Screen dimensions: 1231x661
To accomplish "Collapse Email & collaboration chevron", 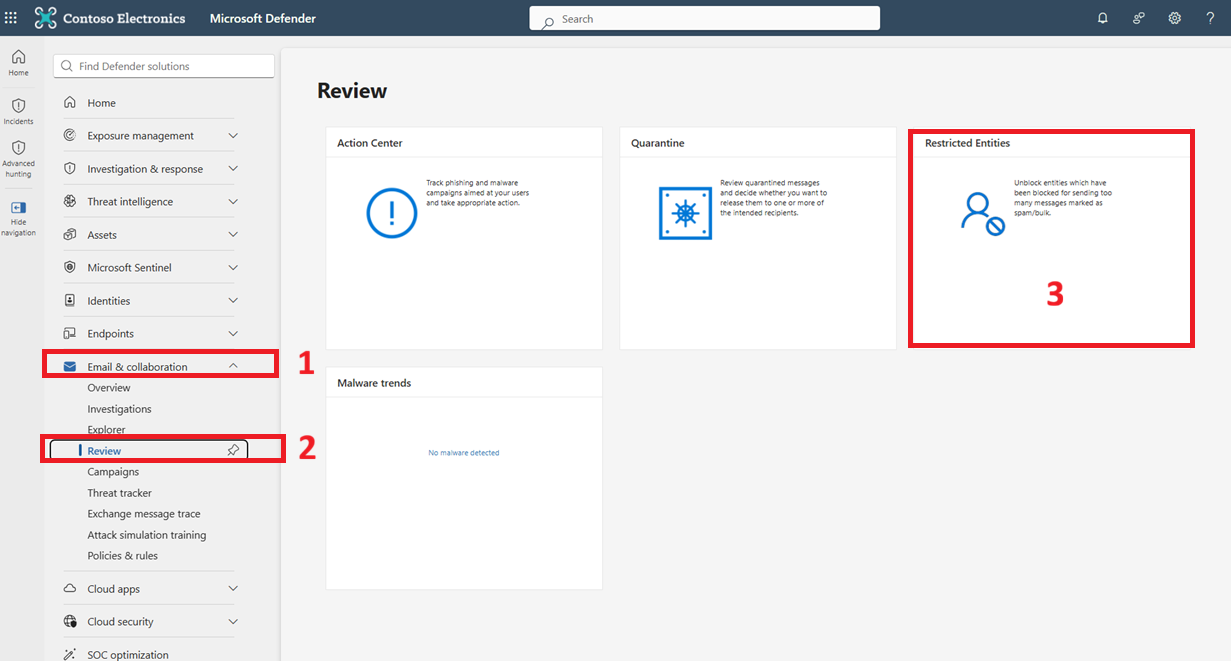I will 233,366.
